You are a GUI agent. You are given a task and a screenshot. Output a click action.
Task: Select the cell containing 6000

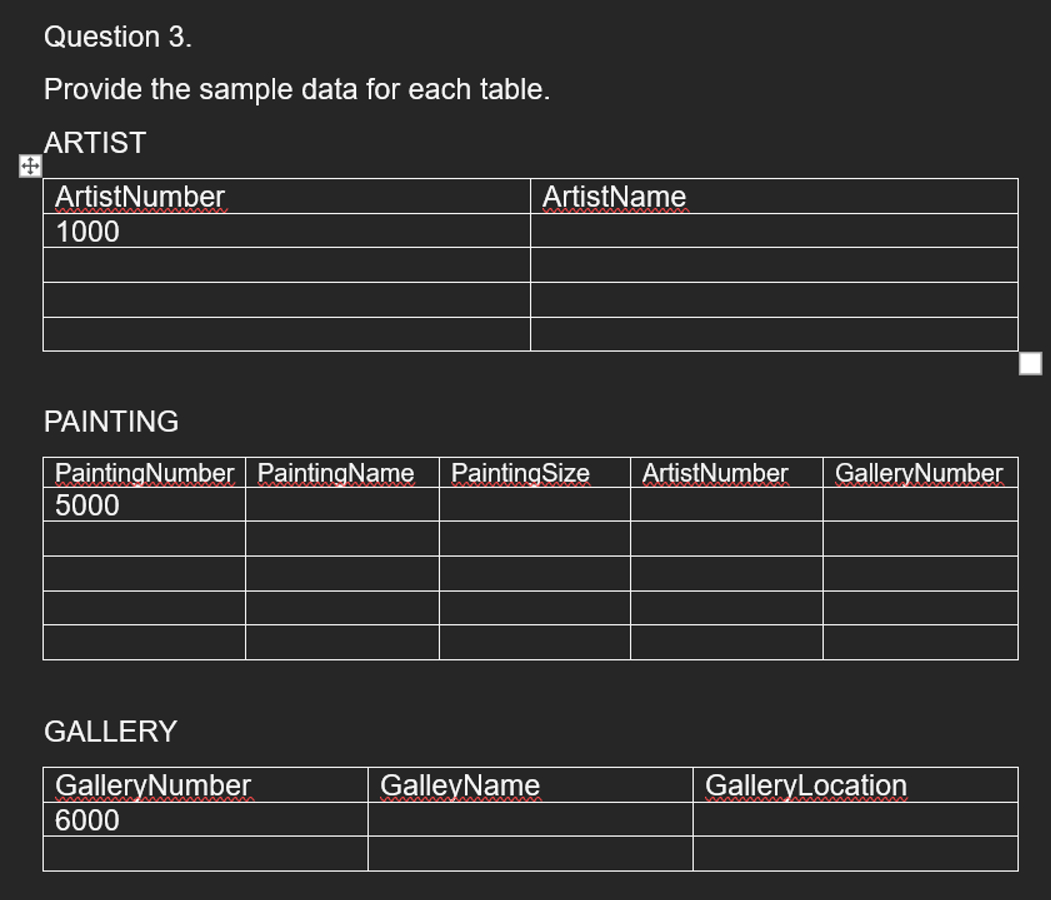[206, 819]
